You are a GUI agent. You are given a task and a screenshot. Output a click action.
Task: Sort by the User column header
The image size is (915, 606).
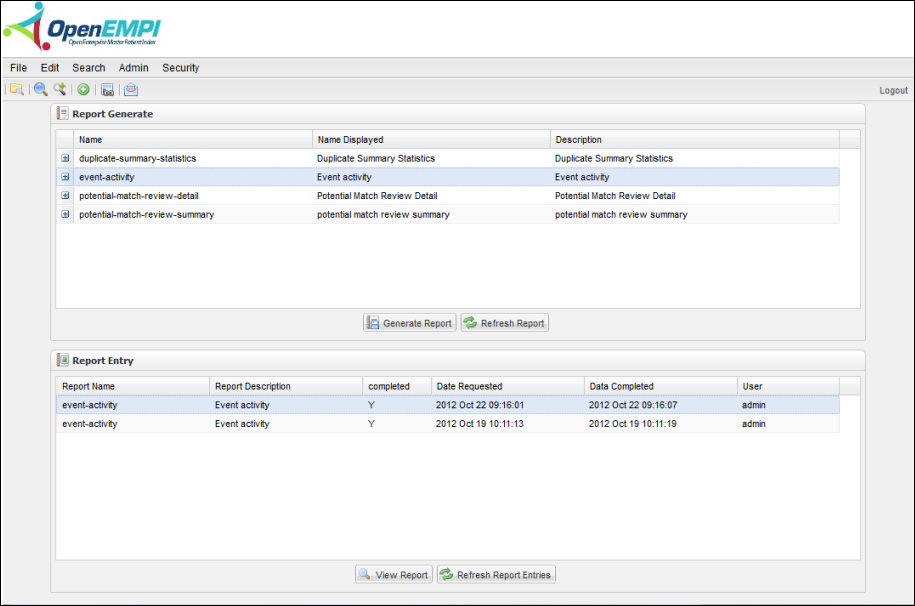pyautogui.click(x=788, y=386)
